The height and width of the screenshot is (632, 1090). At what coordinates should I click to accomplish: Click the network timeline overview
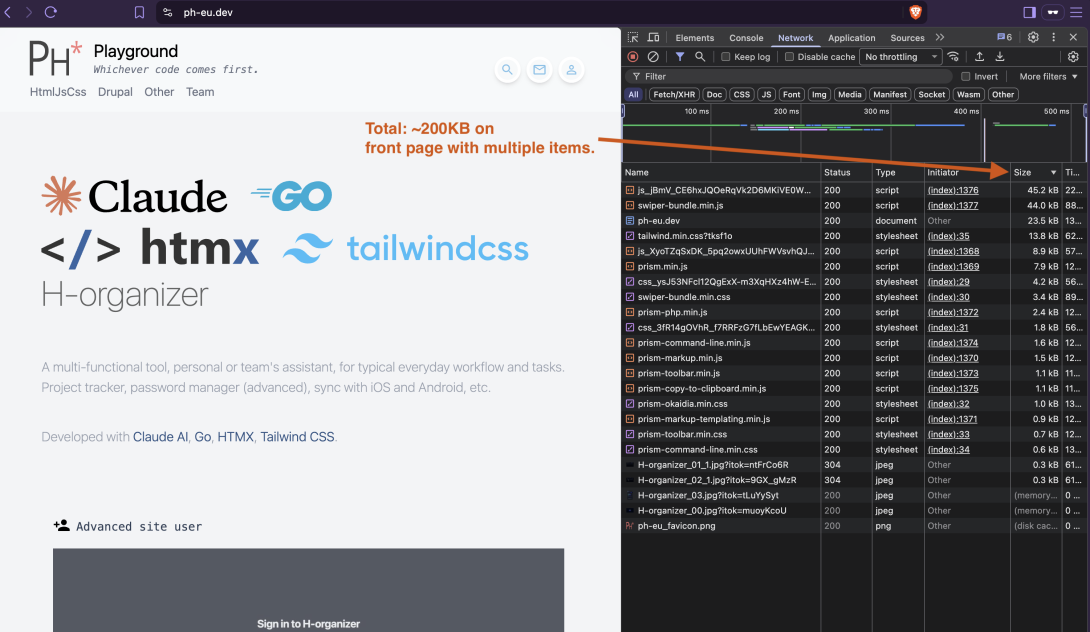pos(854,132)
